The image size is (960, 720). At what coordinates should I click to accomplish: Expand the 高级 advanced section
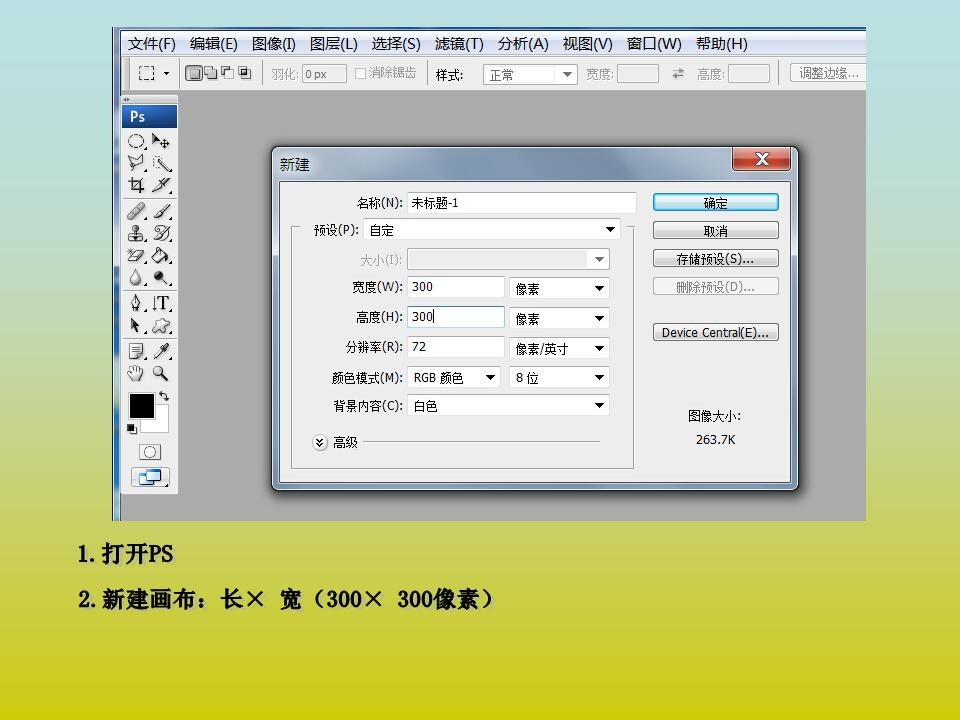[x=320, y=442]
